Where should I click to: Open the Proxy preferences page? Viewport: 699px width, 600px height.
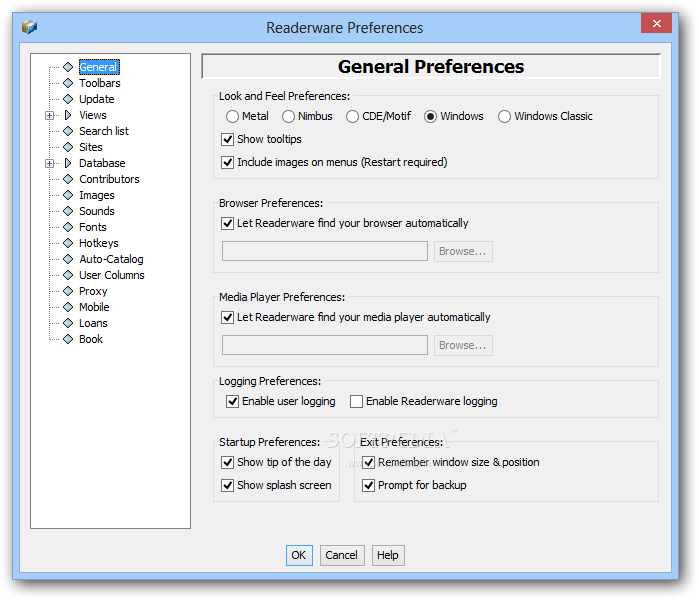(93, 291)
